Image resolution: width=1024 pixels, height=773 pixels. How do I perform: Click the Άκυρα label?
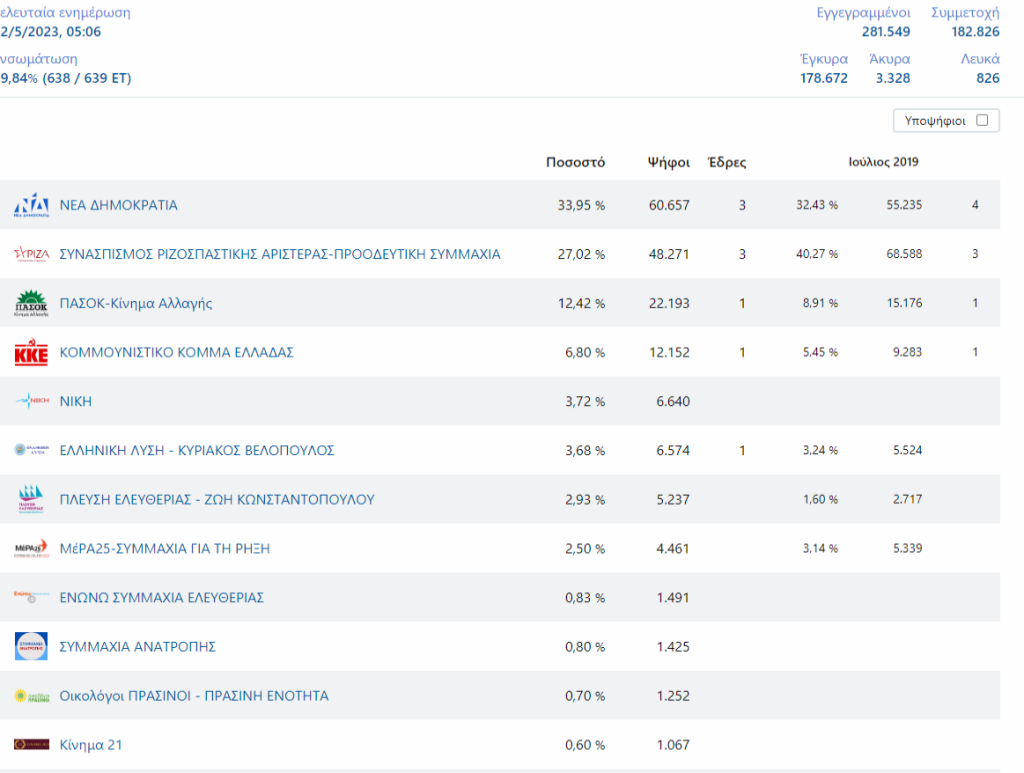pyautogui.click(x=889, y=59)
